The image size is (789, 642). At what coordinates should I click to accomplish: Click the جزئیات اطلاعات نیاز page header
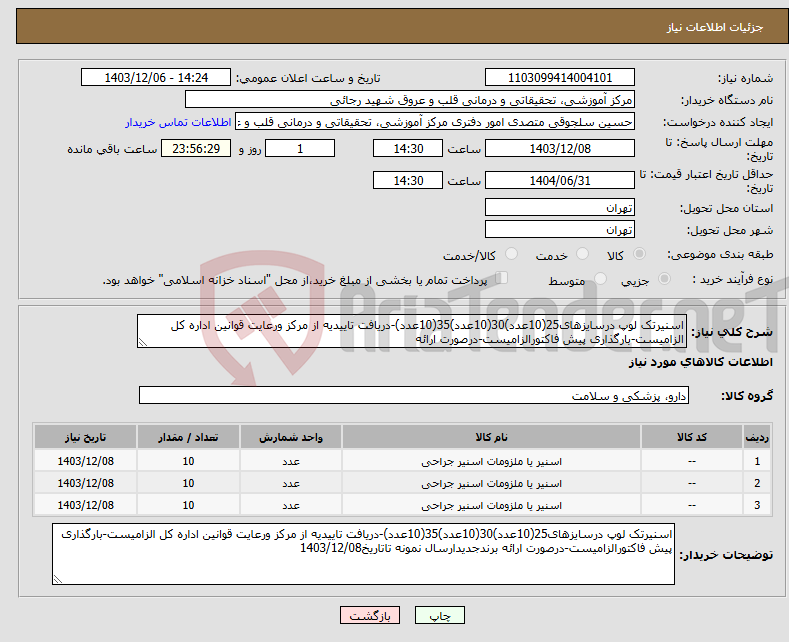715,27
